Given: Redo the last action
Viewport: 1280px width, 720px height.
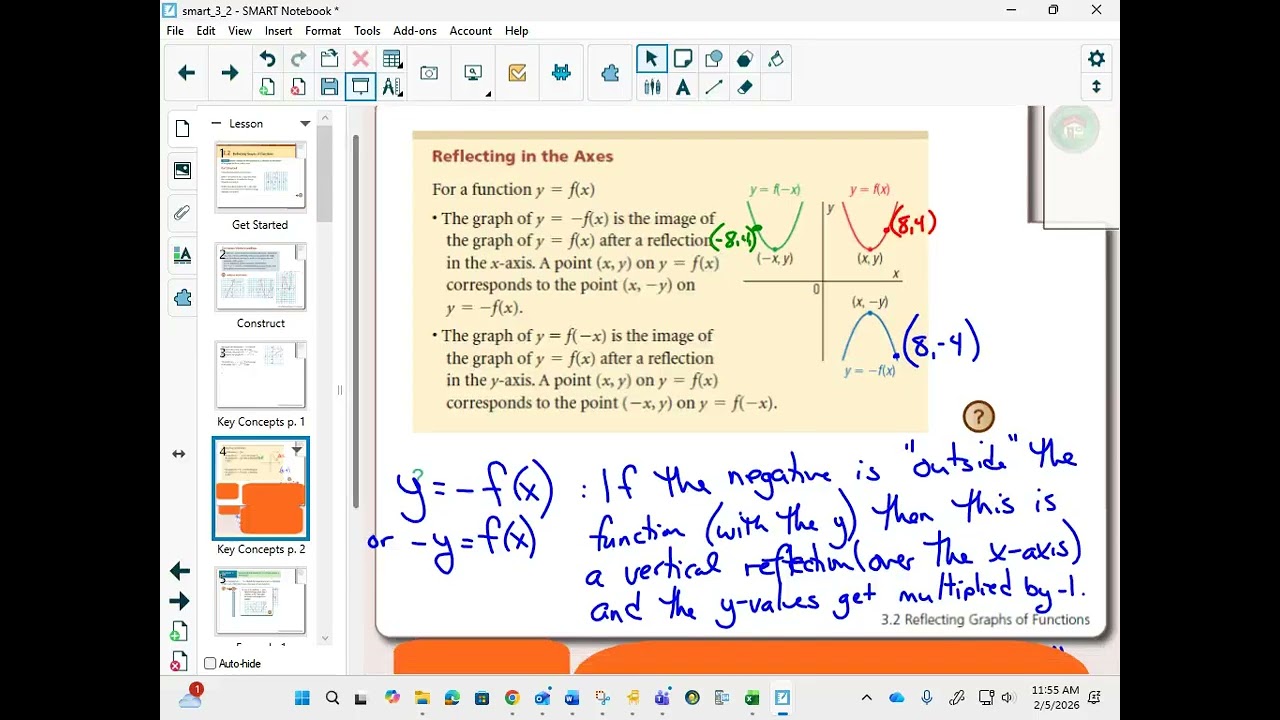Looking at the screenshot, I should pyautogui.click(x=298, y=59).
